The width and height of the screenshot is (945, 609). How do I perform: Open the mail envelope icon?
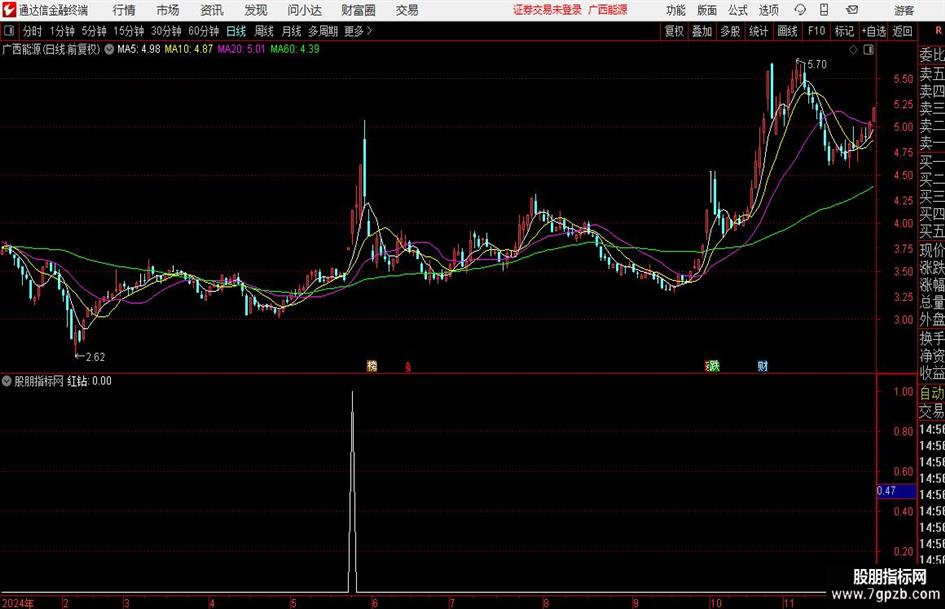(852, 10)
